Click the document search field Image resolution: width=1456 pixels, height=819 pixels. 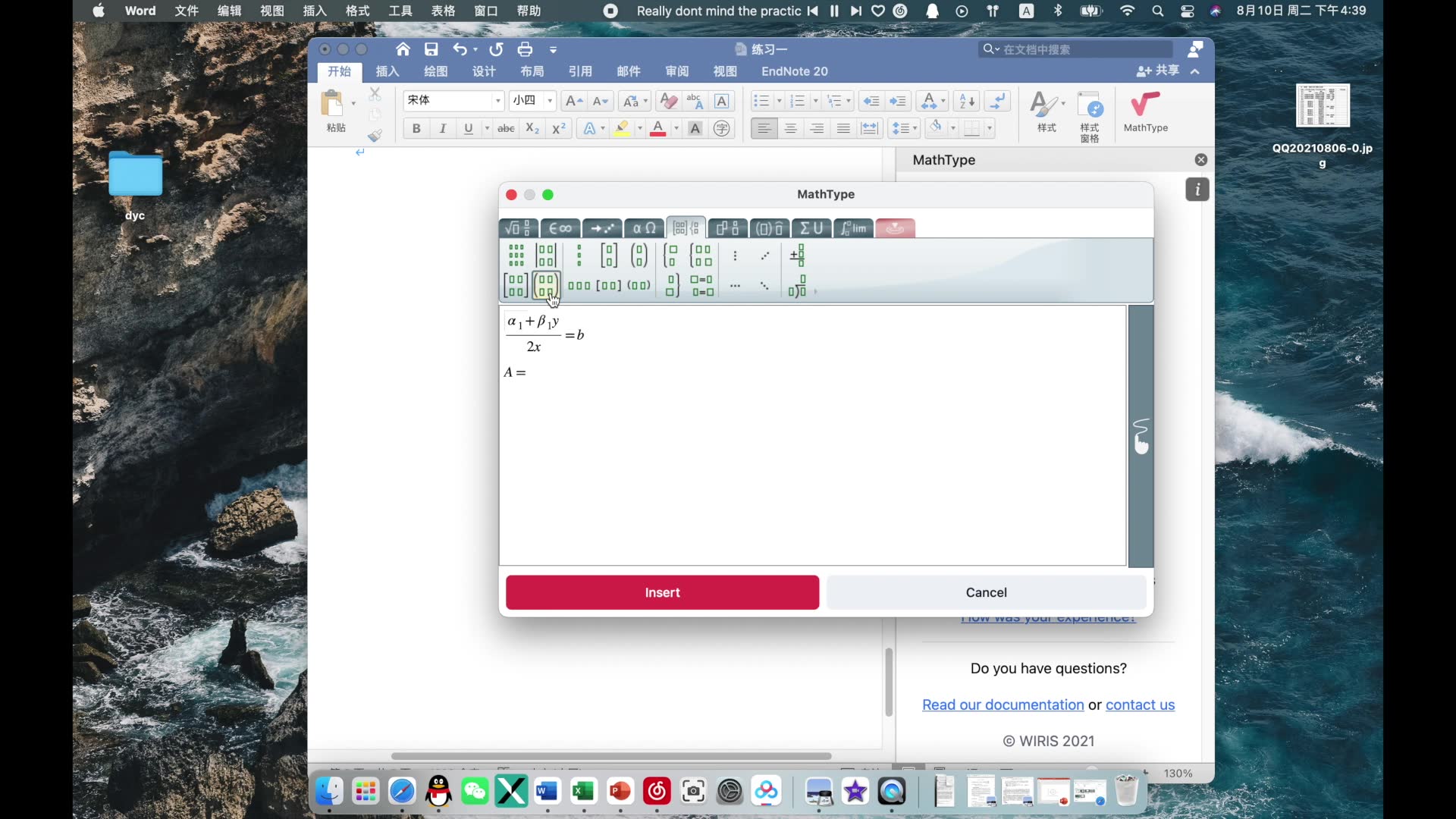tap(1075, 49)
